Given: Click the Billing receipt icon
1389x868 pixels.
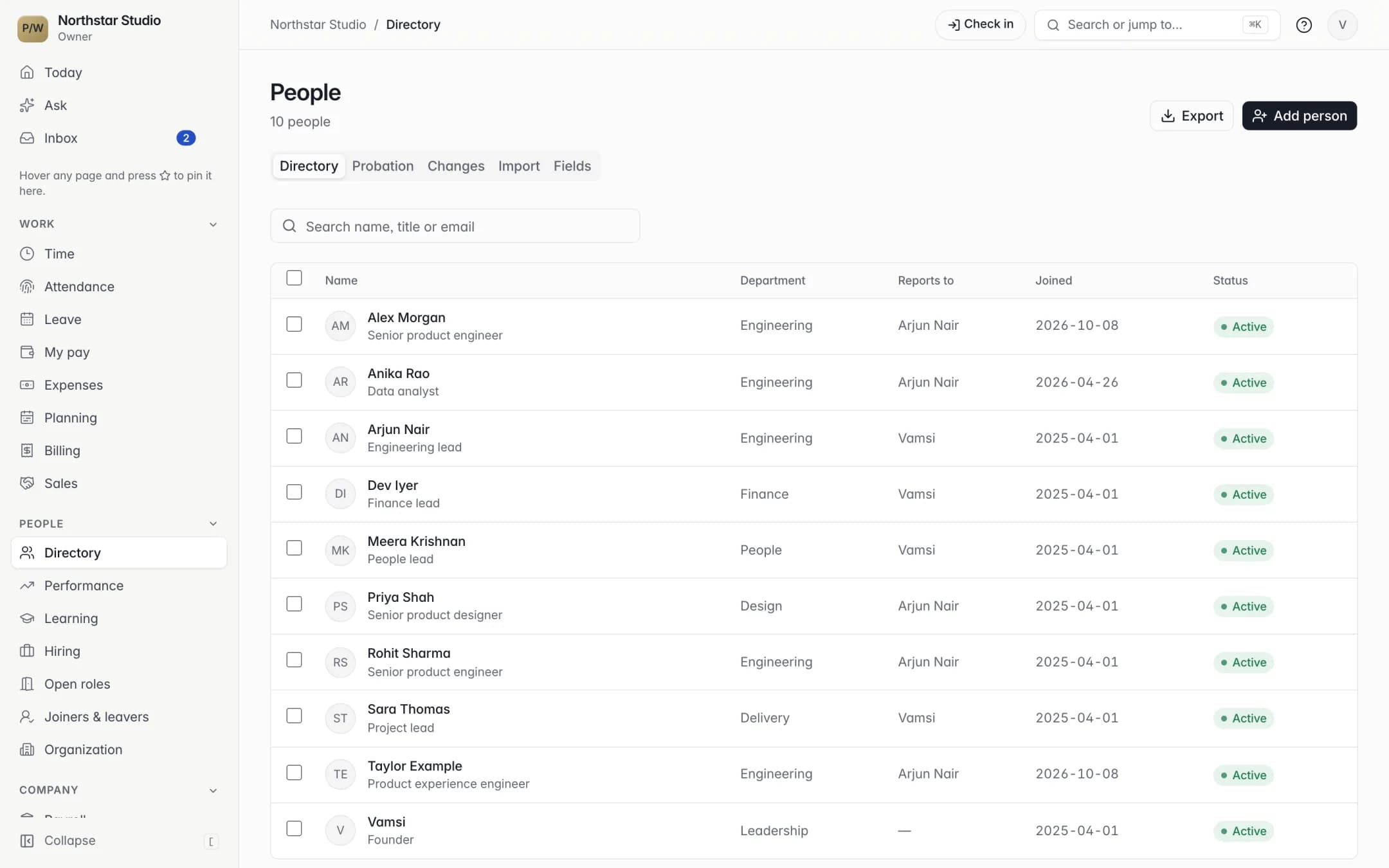Looking at the screenshot, I should pyautogui.click(x=27, y=450).
